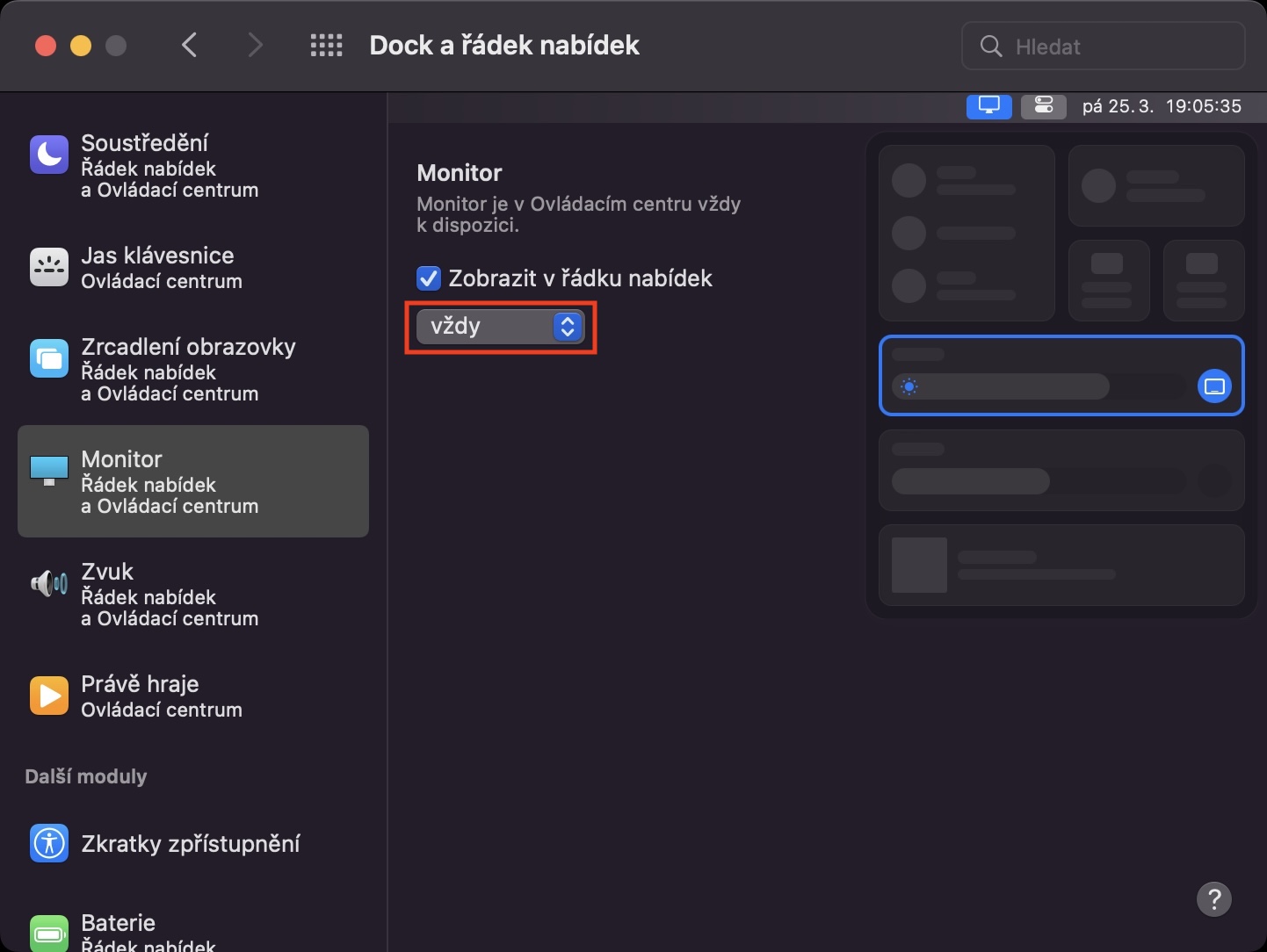The width and height of the screenshot is (1267, 952).
Task: Click the brightness slider in display preview
Action: coord(1002,386)
